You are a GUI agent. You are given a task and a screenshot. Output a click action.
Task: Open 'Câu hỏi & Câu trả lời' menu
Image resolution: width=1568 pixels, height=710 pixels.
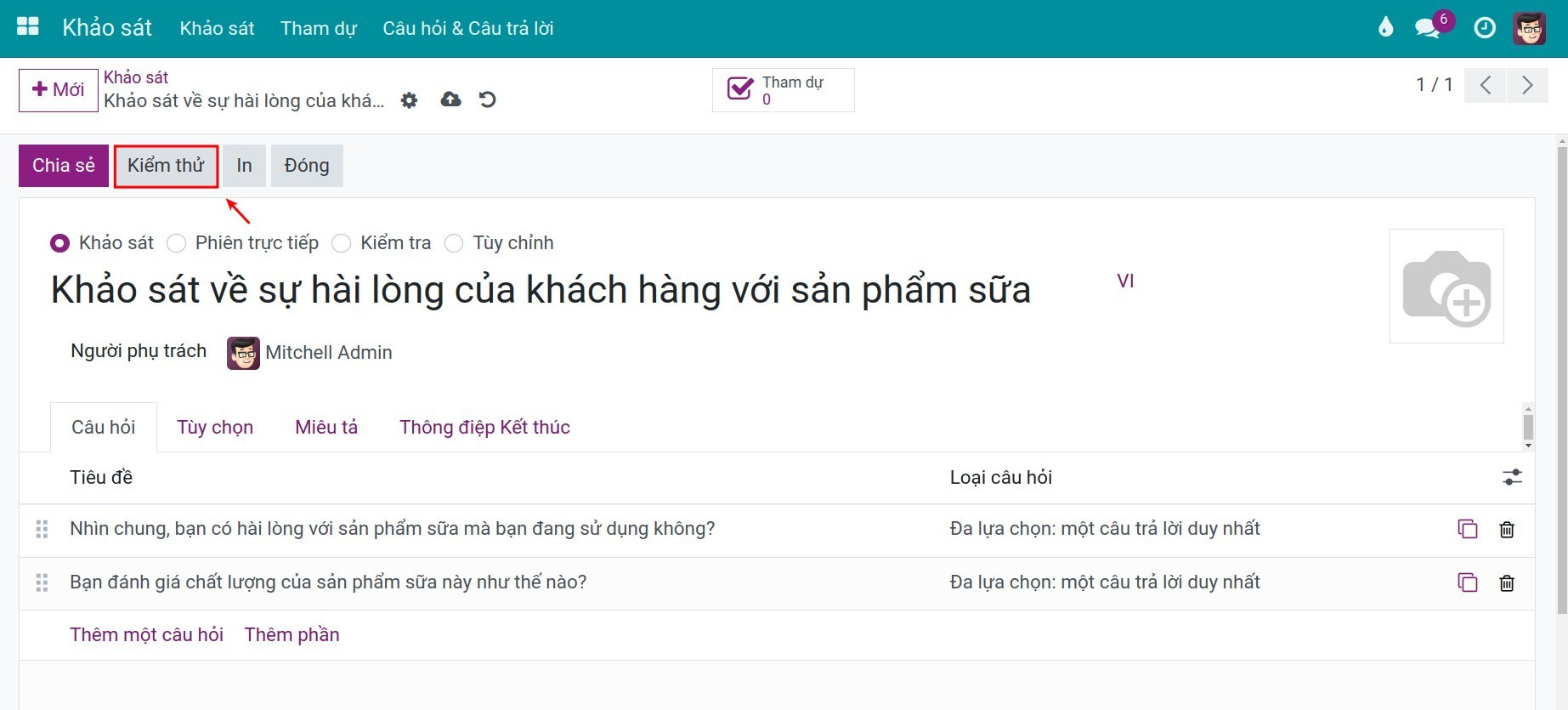(x=468, y=28)
